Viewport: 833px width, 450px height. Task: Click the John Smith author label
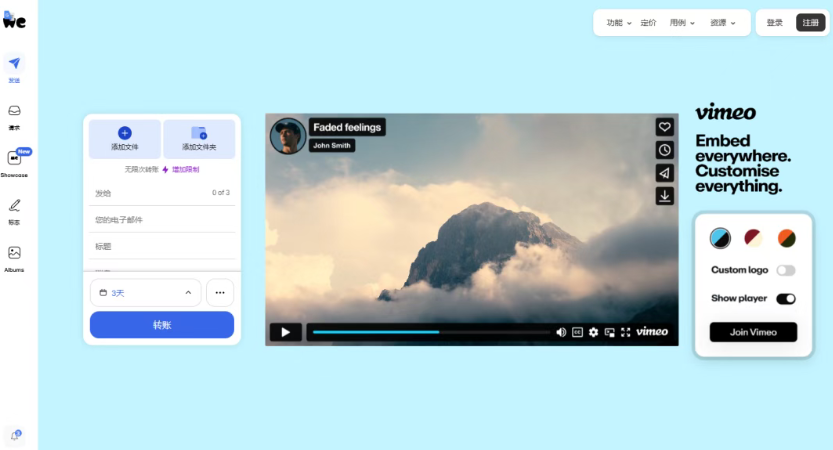(332, 146)
